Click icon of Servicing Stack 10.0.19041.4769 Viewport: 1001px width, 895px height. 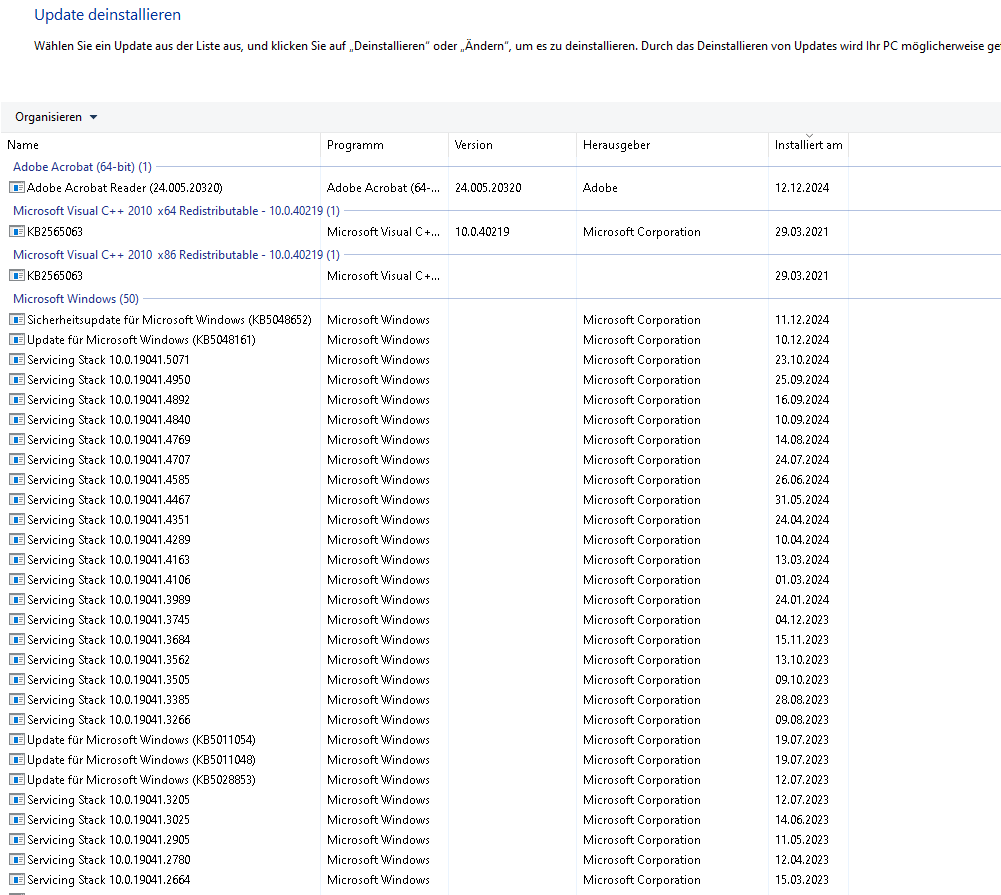(17, 440)
